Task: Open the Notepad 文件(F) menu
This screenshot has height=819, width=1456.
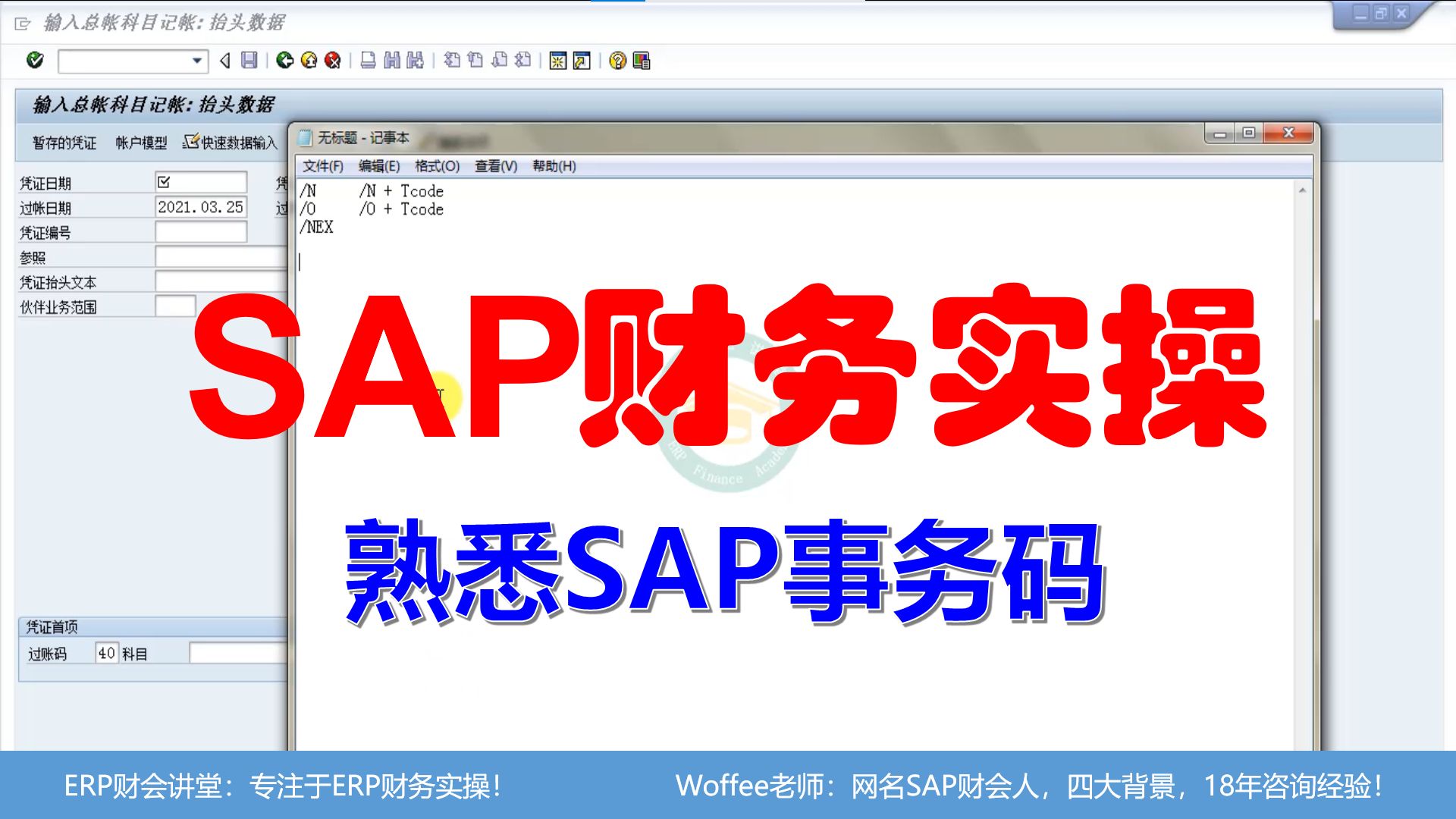Action: point(323,166)
